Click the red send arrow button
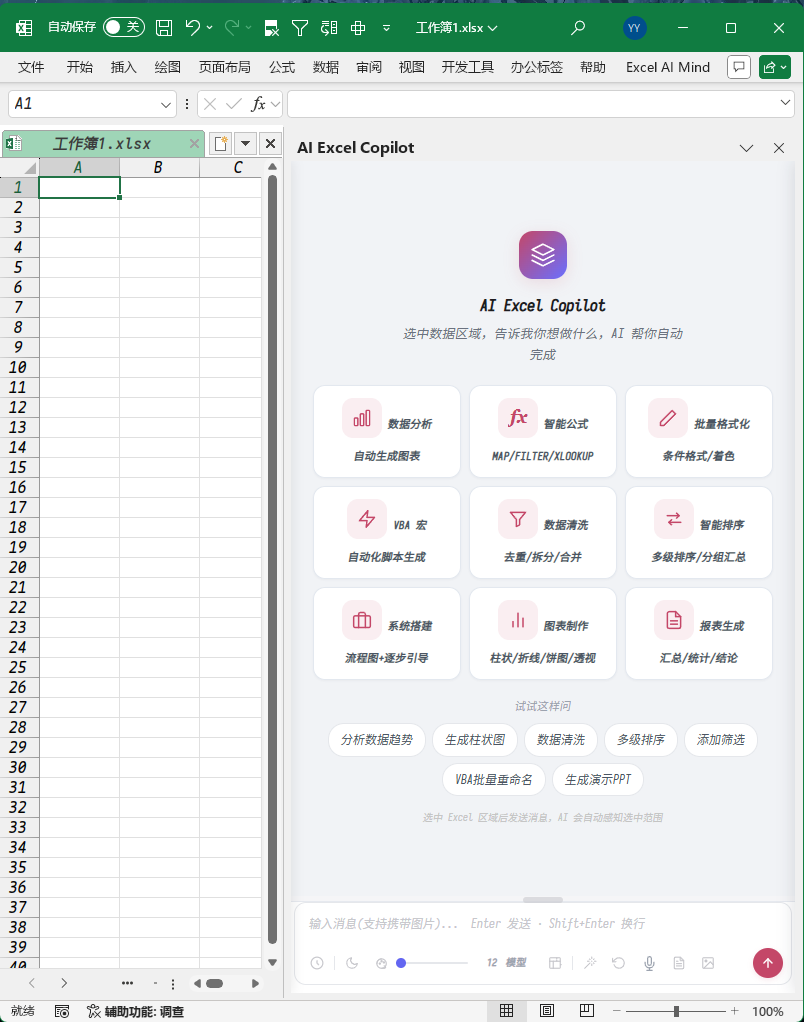Image resolution: width=804 pixels, height=1022 pixels. pos(768,963)
